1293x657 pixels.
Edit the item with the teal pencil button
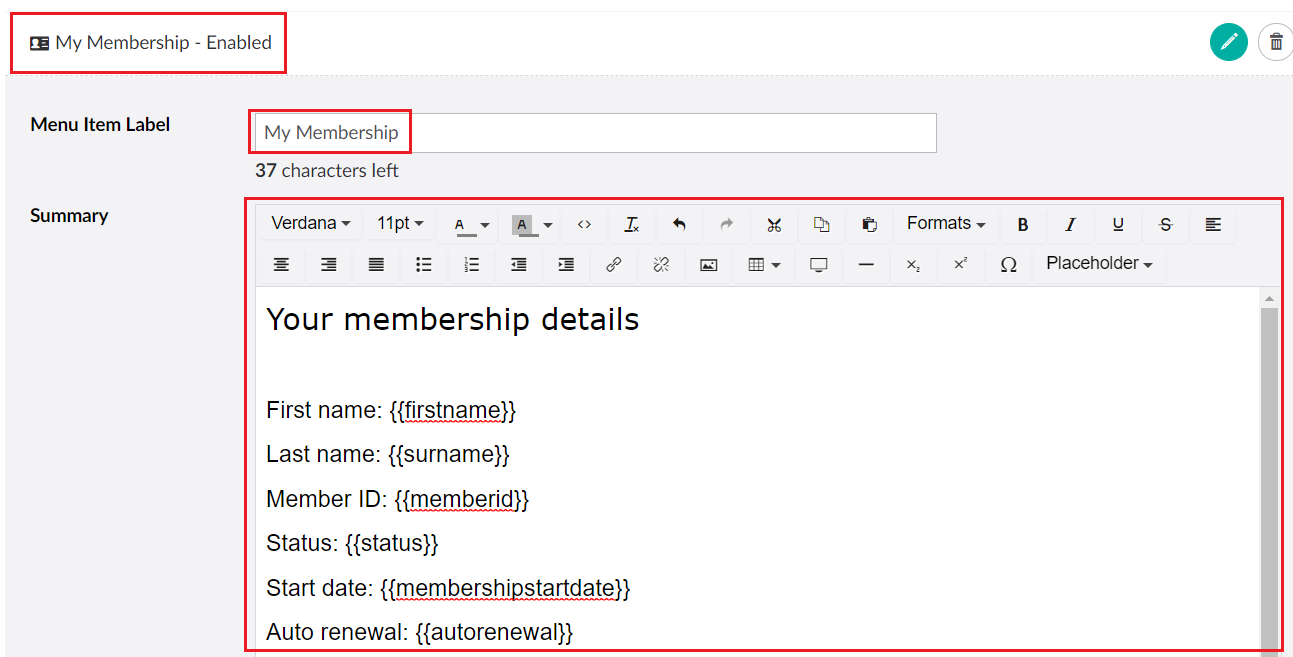tap(1229, 42)
